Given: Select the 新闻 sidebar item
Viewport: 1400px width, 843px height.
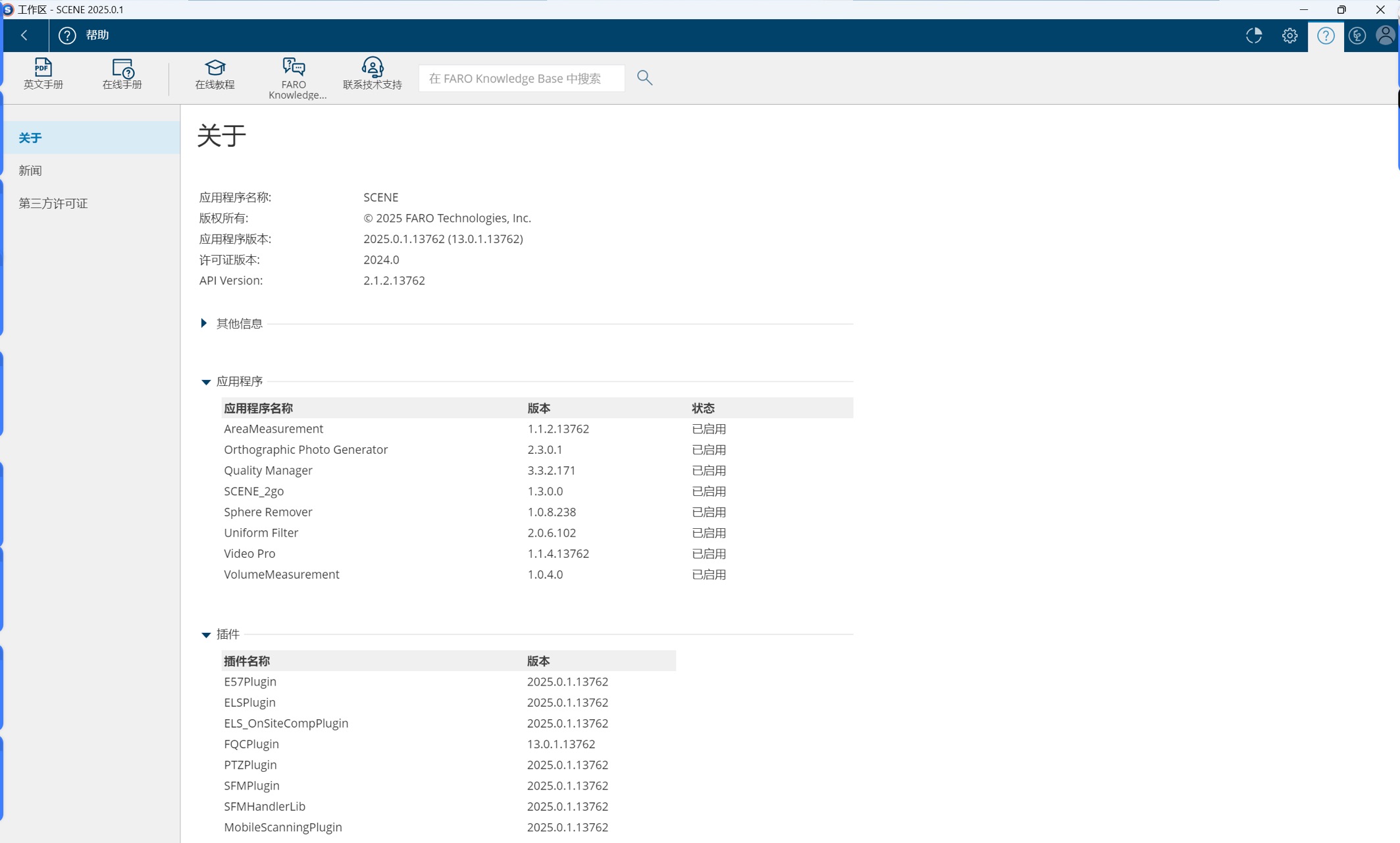Looking at the screenshot, I should [x=30, y=171].
